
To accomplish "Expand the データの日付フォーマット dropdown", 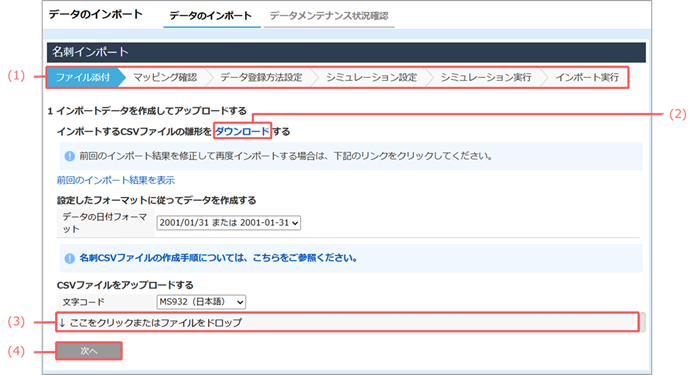I will pyautogui.click(x=229, y=222).
